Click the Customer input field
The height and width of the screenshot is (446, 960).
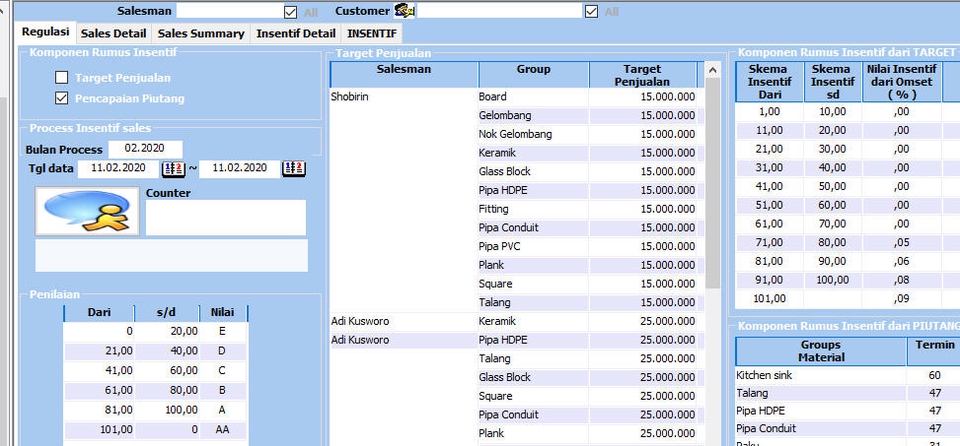pyautogui.click(x=499, y=10)
